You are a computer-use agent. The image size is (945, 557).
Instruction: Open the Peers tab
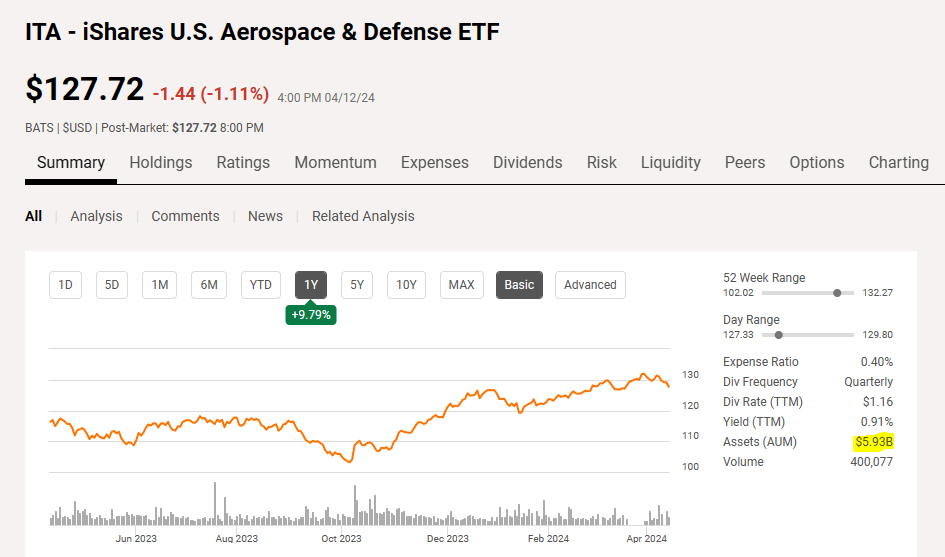[744, 162]
